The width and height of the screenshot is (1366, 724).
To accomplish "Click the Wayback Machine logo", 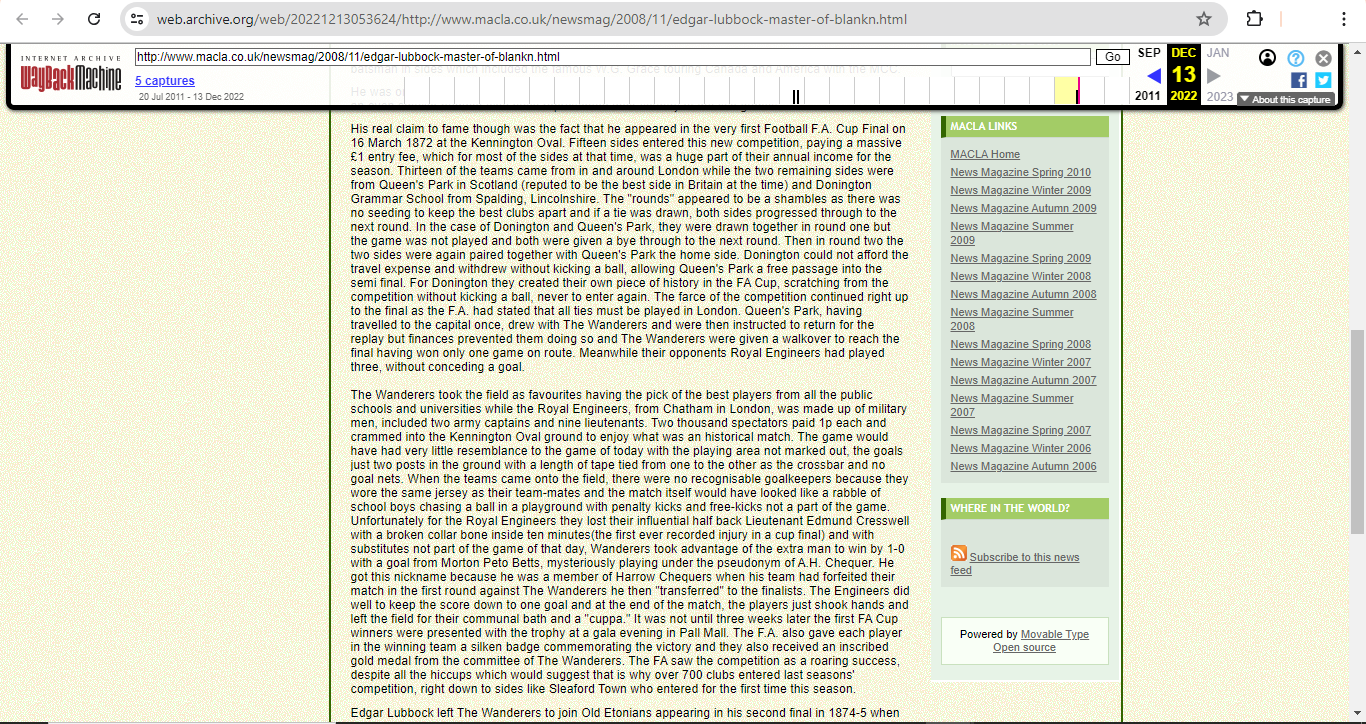I will [71, 74].
